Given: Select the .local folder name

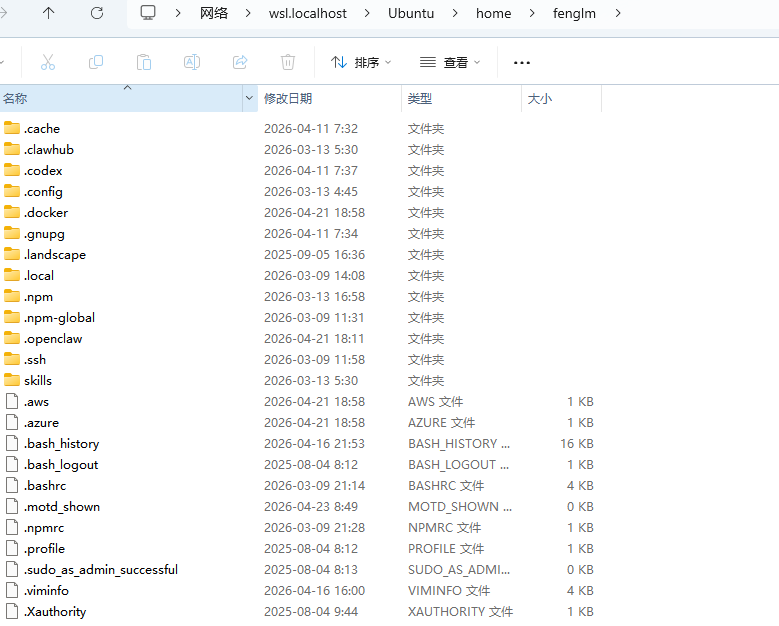Looking at the screenshot, I should tap(39, 275).
